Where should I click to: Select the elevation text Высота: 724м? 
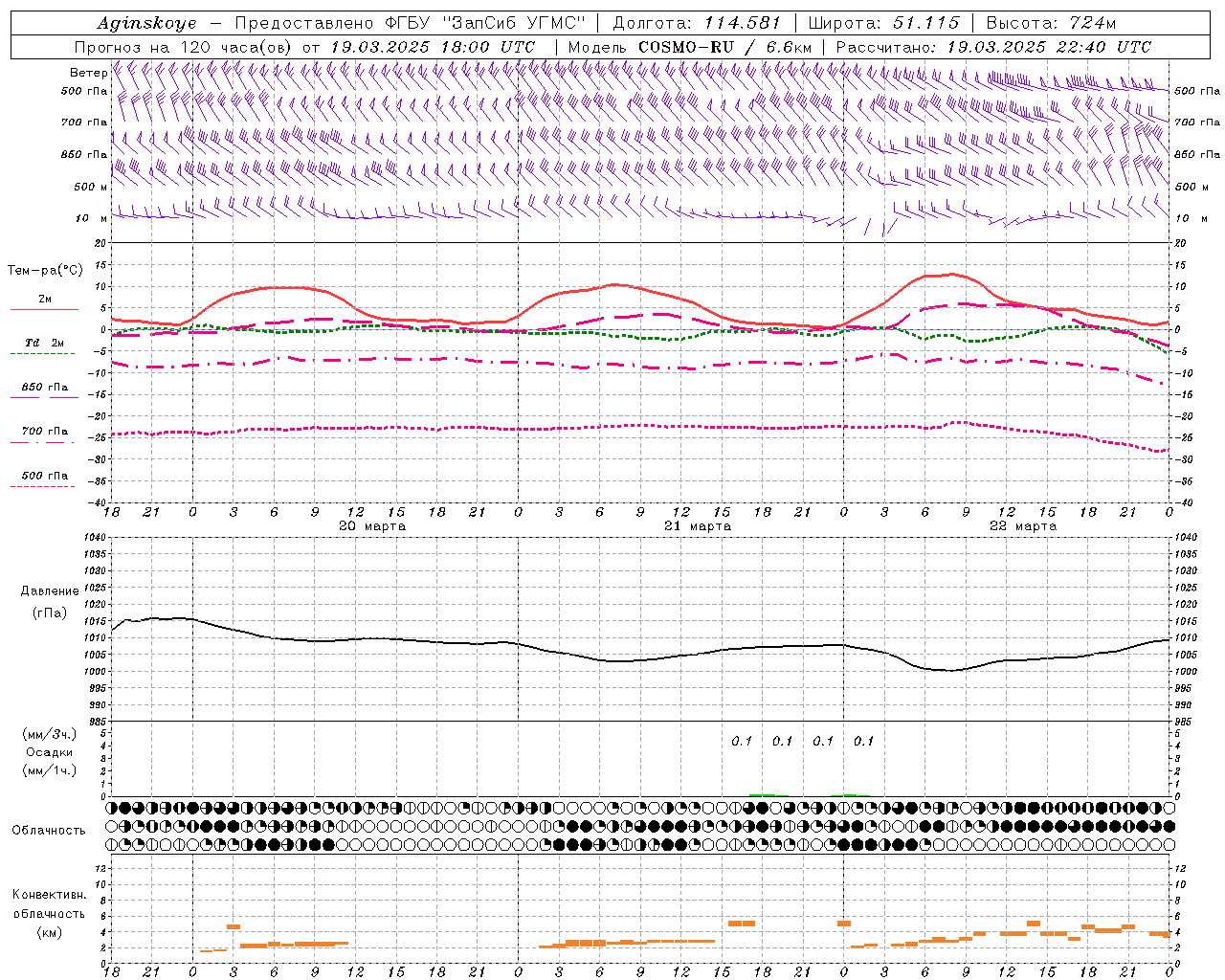[x=1051, y=23]
